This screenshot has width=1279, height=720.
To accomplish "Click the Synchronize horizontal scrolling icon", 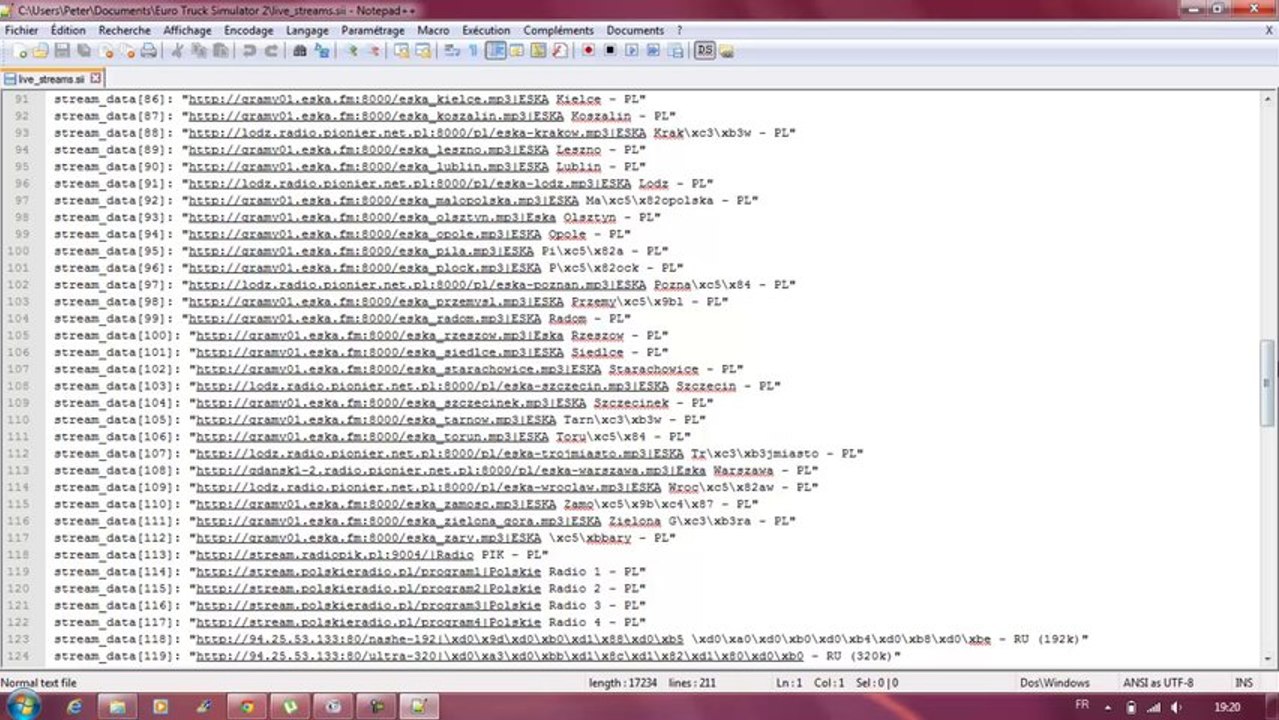I will 423,50.
